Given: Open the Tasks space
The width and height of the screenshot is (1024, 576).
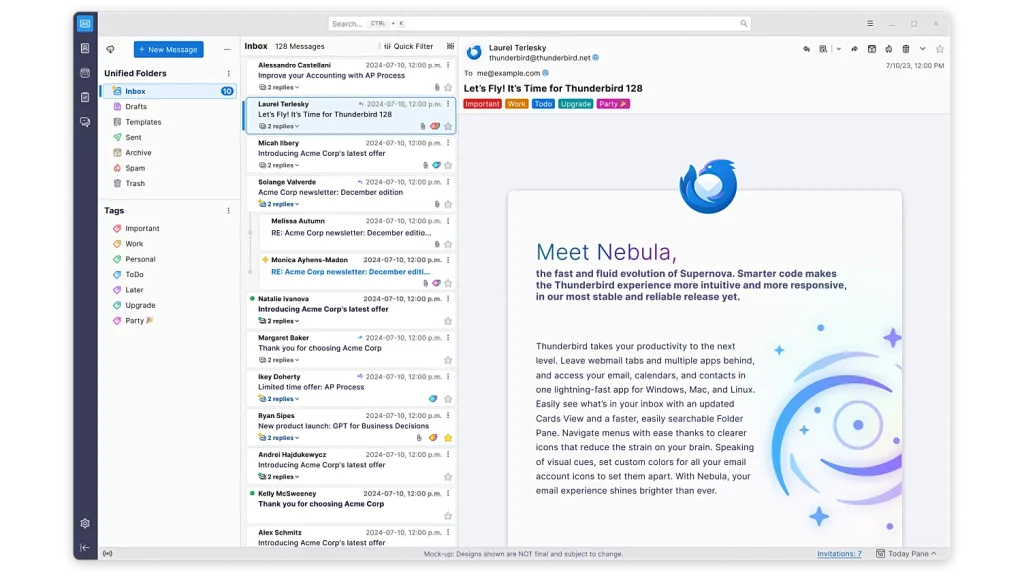Looking at the screenshot, I should click(85, 97).
